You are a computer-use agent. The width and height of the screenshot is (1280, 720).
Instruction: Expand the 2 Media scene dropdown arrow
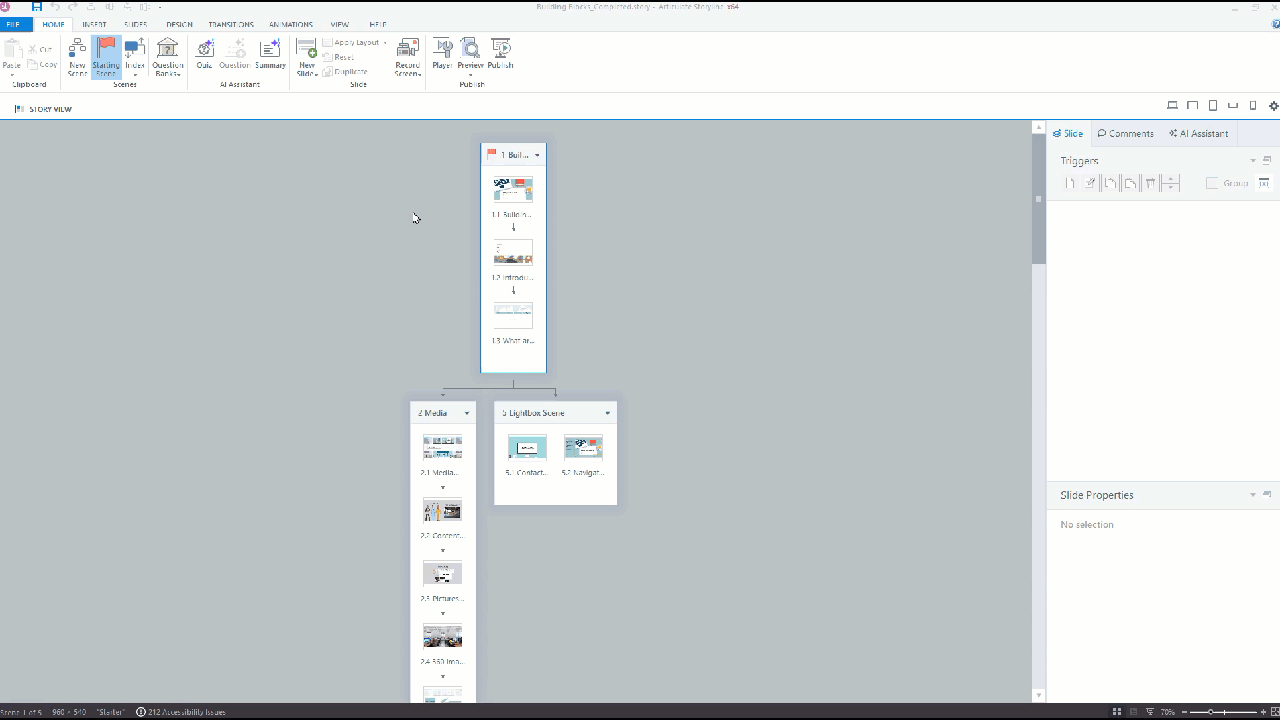[467, 413]
